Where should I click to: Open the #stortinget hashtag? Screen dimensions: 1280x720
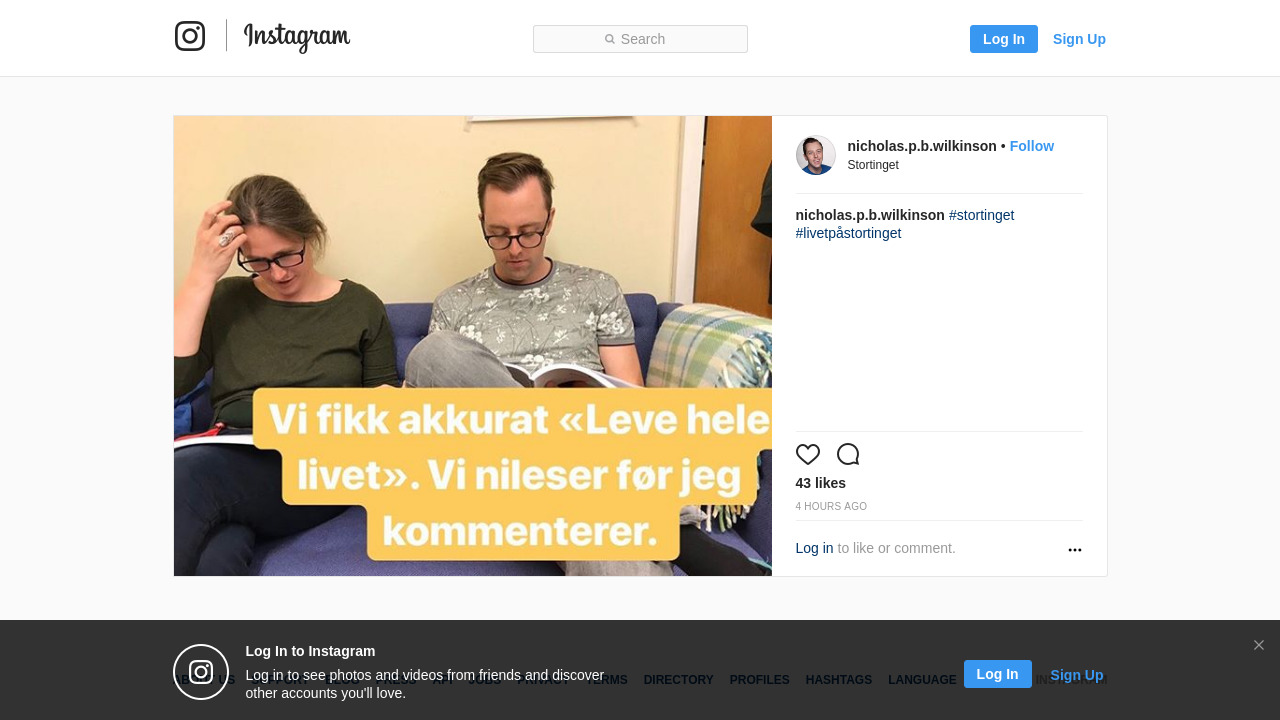[x=982, y=215]
